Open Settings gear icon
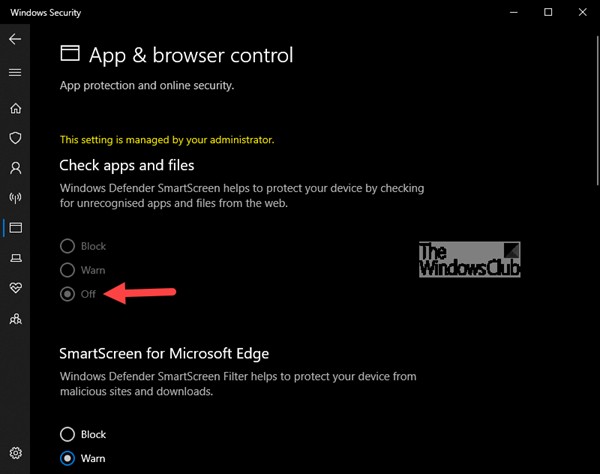The height and width of the screenshot is (474, 600). coord(15,453)
